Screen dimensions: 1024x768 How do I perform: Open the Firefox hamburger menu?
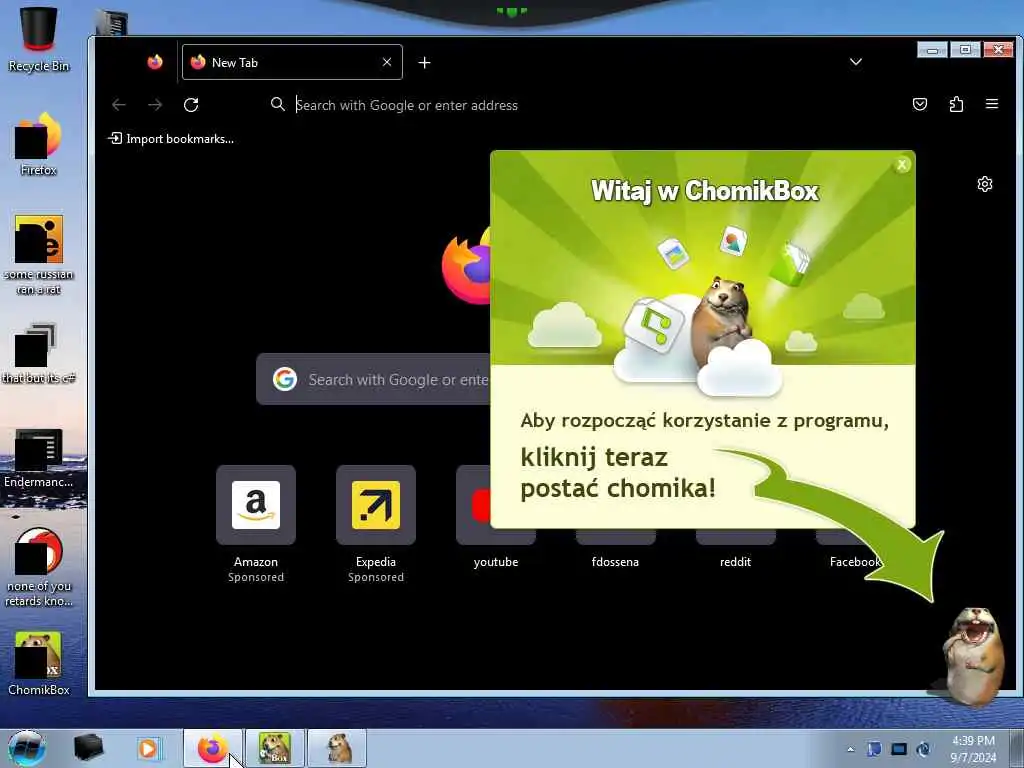coord(992,104)
